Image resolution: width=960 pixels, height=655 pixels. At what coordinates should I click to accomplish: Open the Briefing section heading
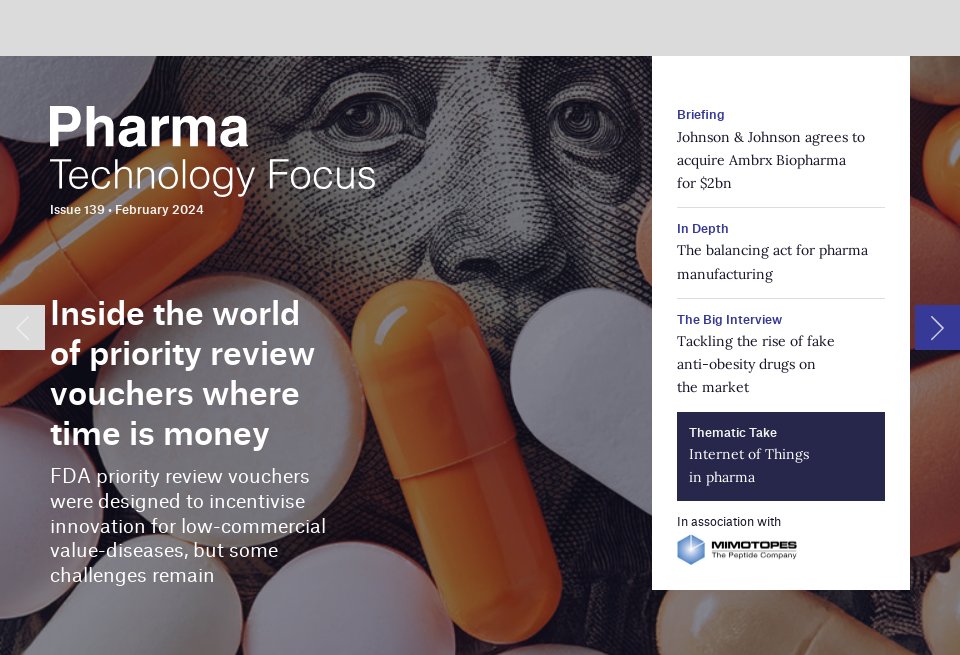point(700,114)
